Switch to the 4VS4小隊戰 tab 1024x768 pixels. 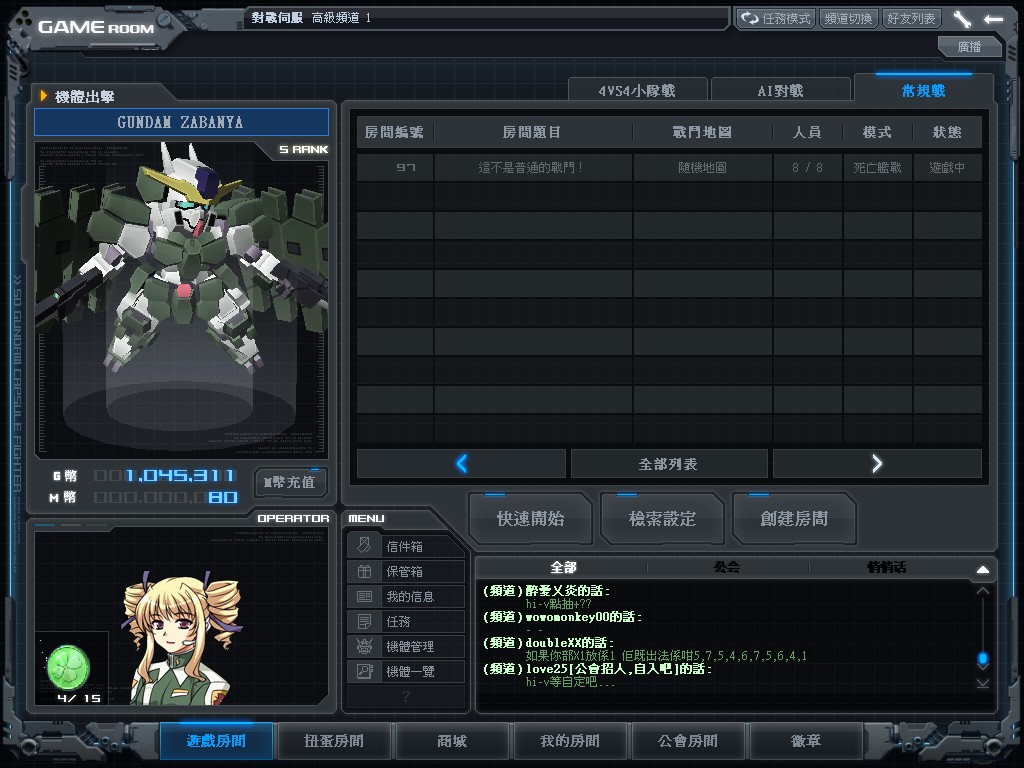pyautogui.click(x=637, y=90)
